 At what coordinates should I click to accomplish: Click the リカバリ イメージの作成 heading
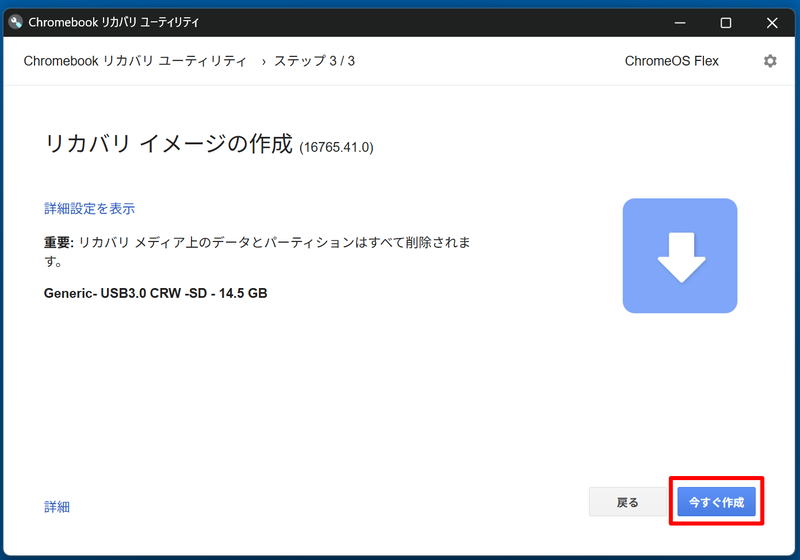(x=168, y=143)
